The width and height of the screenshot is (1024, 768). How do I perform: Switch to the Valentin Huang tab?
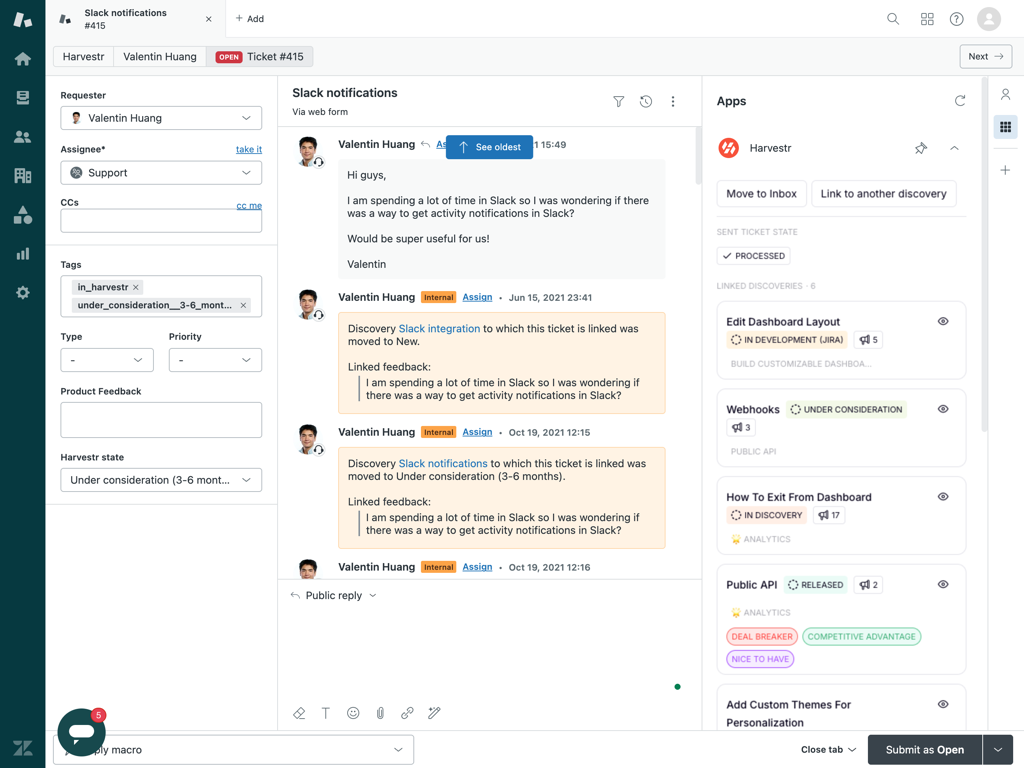point(160,57)
